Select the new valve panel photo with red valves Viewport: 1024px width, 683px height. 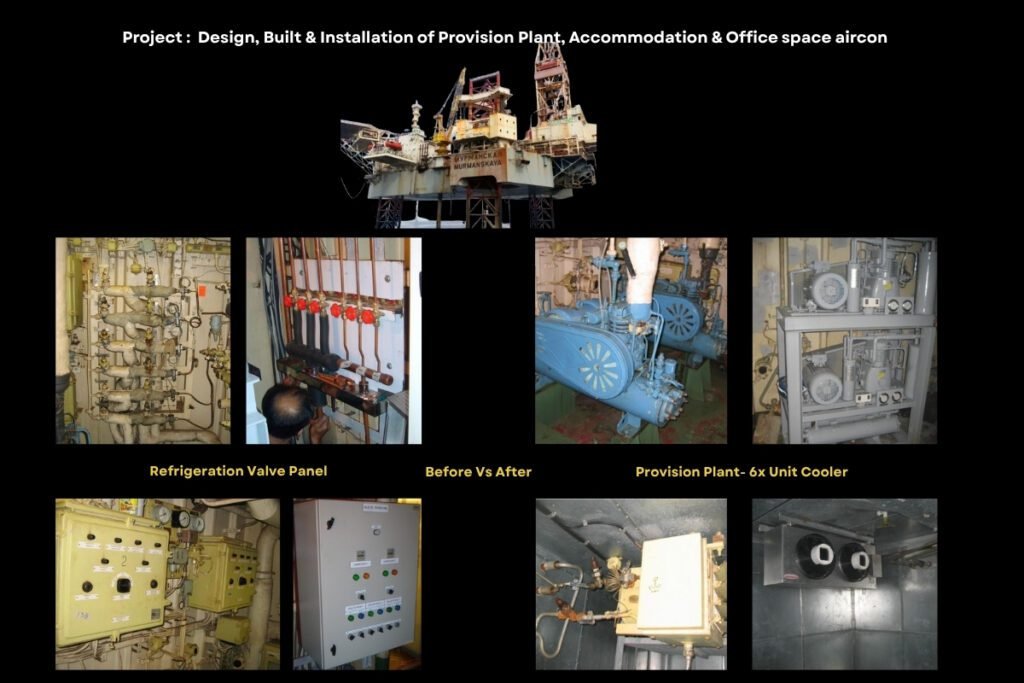333,340
